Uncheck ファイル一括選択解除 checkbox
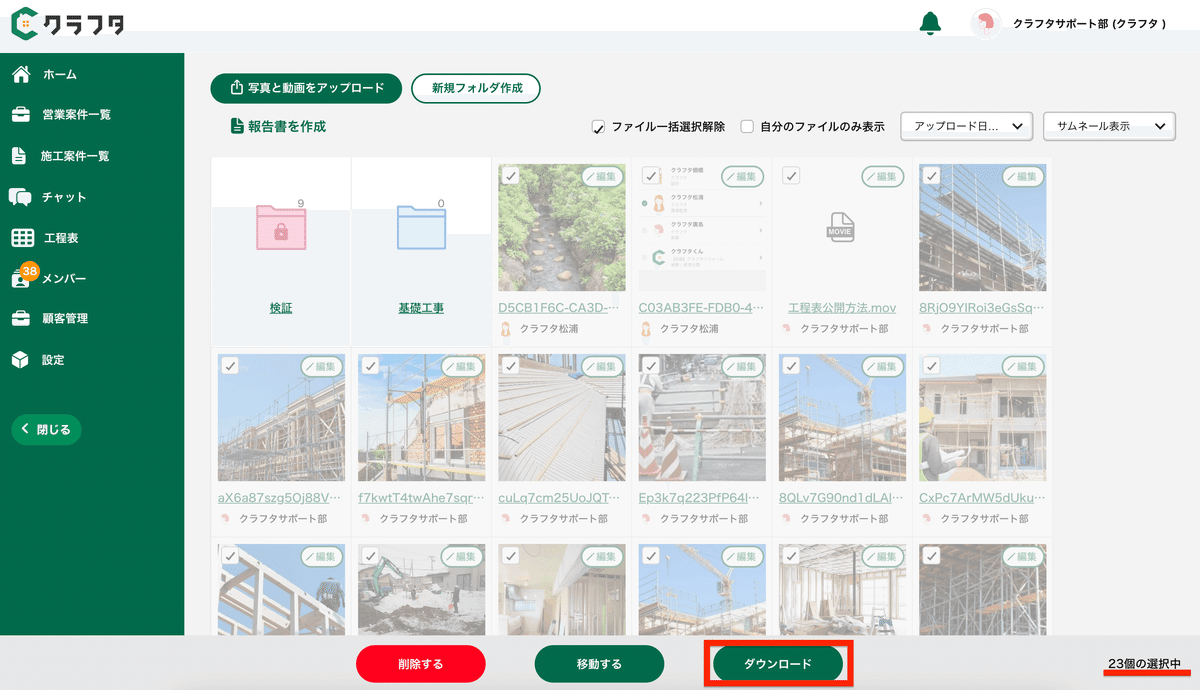The height and width of the screenshot is (690, 1200). 599,127
